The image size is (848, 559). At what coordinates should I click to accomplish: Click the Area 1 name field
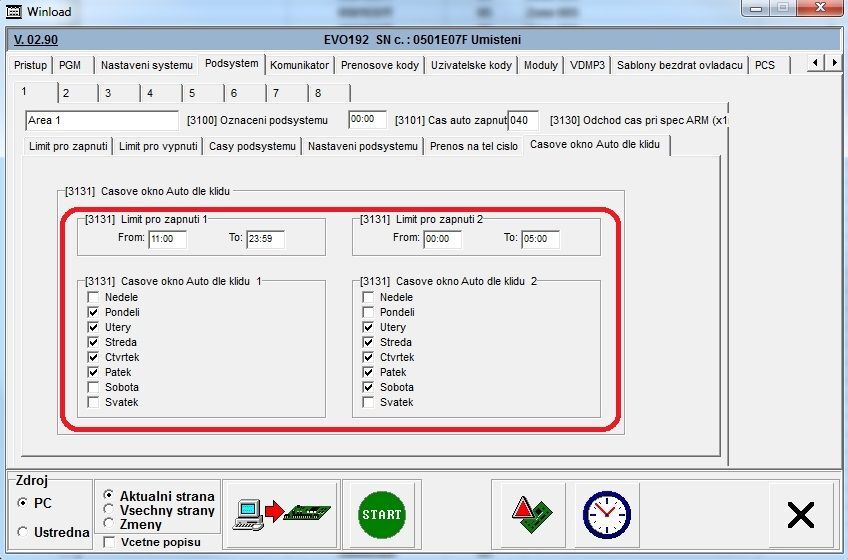click(x=101, y=120)
